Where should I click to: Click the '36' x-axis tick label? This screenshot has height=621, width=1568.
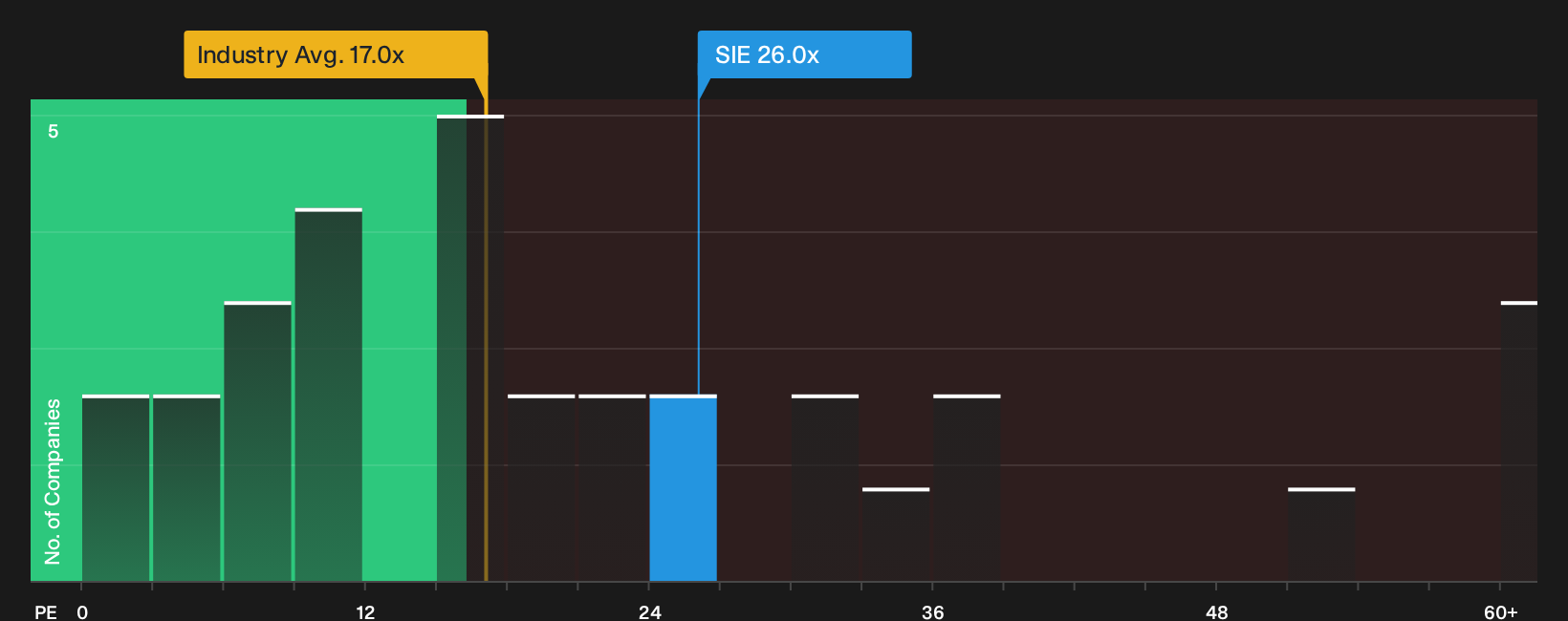(933, 611)
